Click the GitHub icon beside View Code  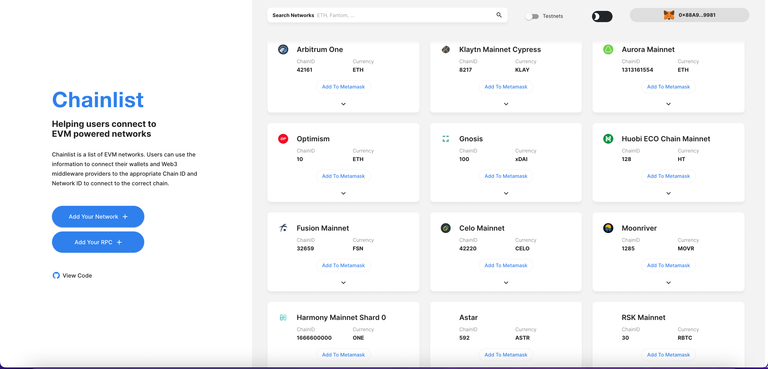click(x=56, y=275)
